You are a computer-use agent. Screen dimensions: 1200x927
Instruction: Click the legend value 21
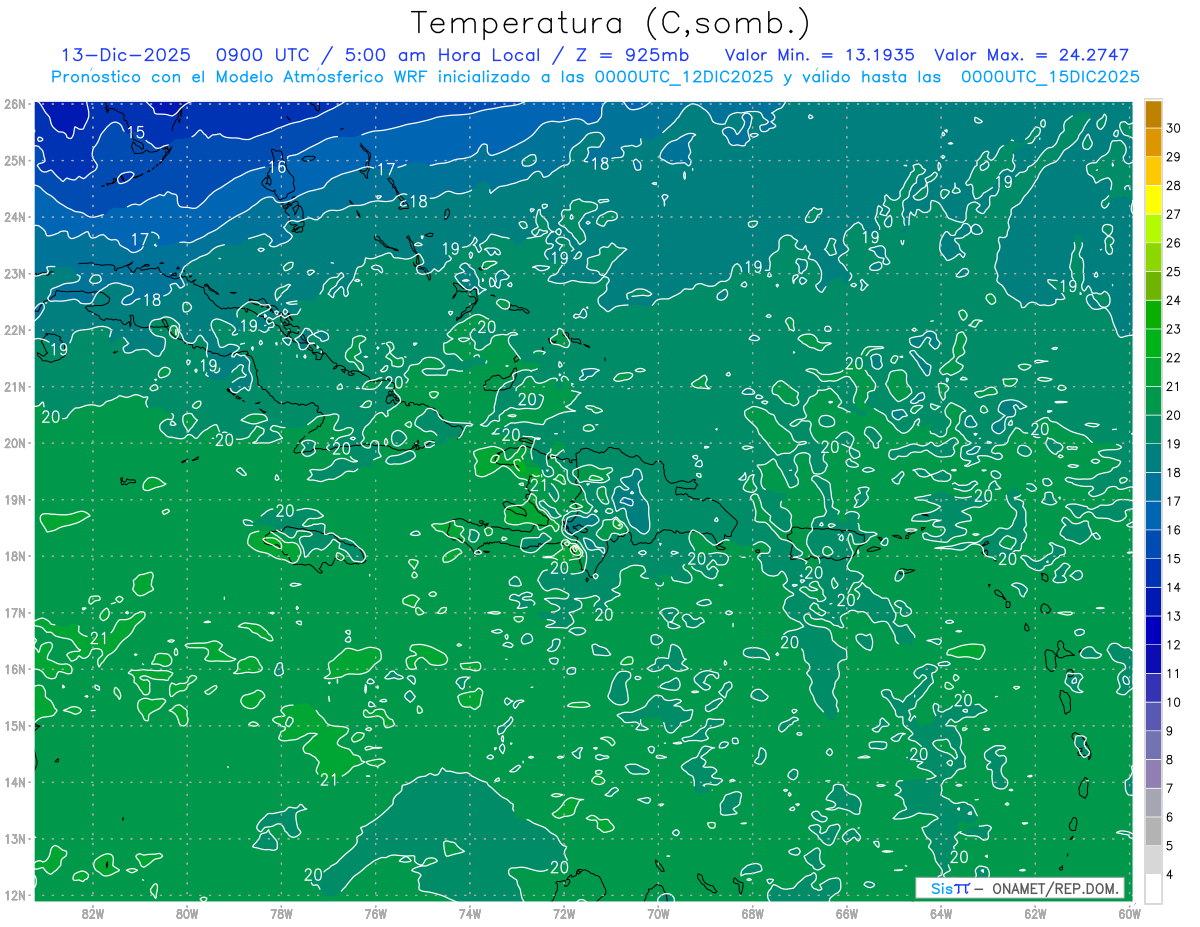(1174, 386)
